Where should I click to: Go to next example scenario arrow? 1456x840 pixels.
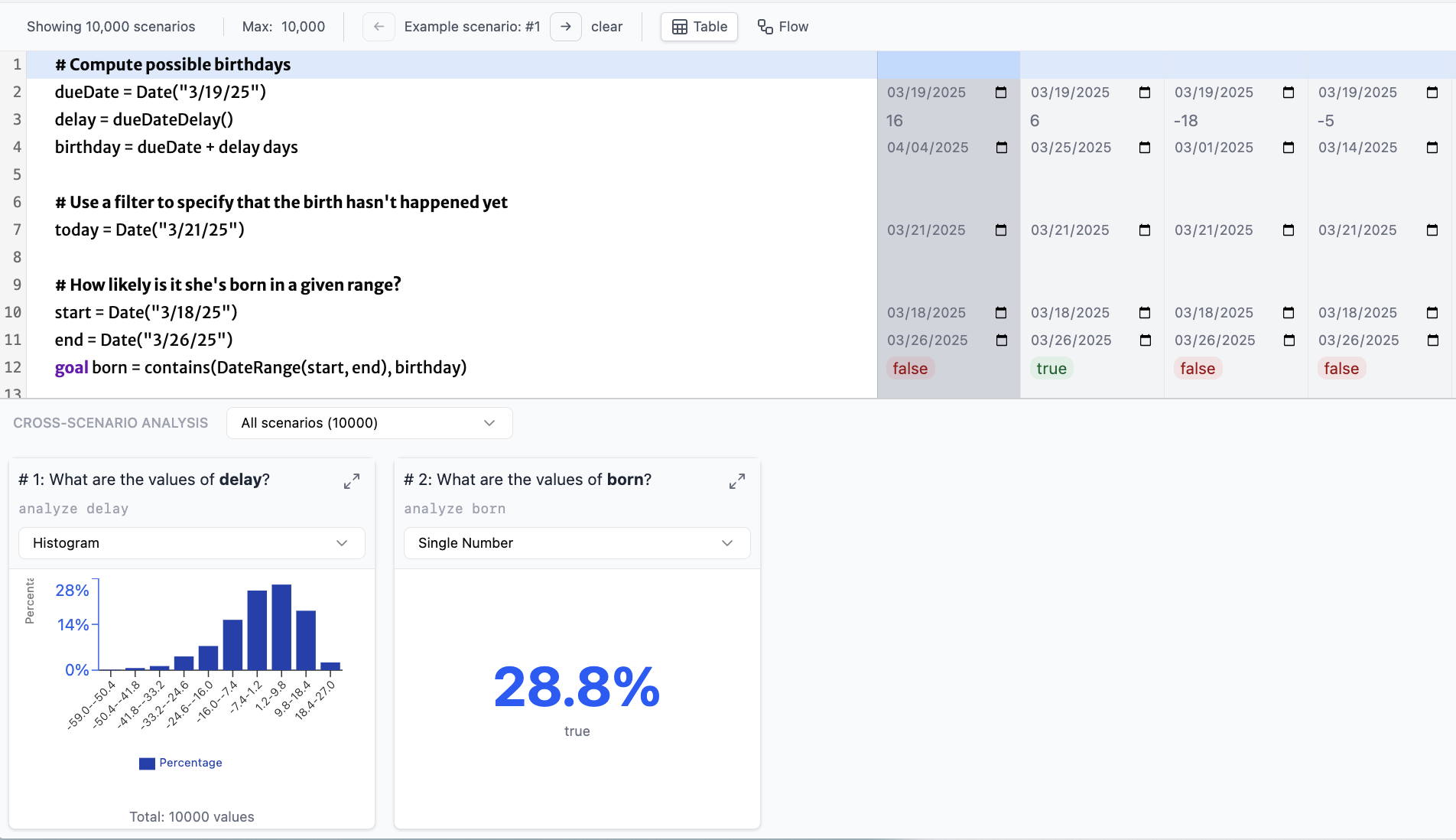[x=565, y=27]
